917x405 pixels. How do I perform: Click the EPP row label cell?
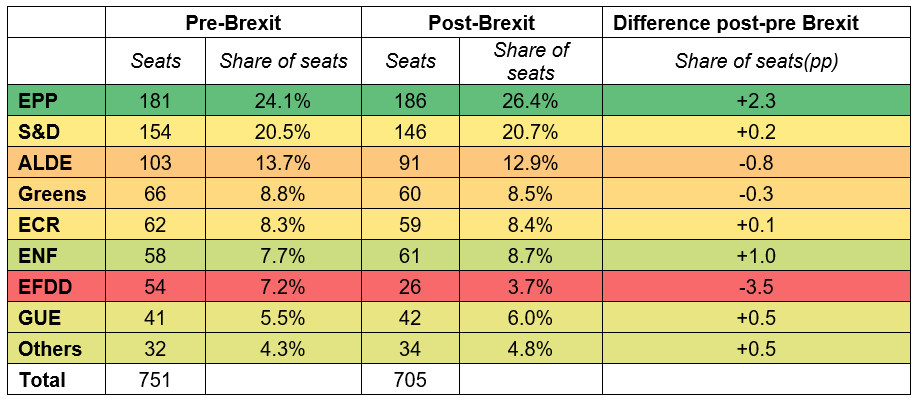point(55,100)
